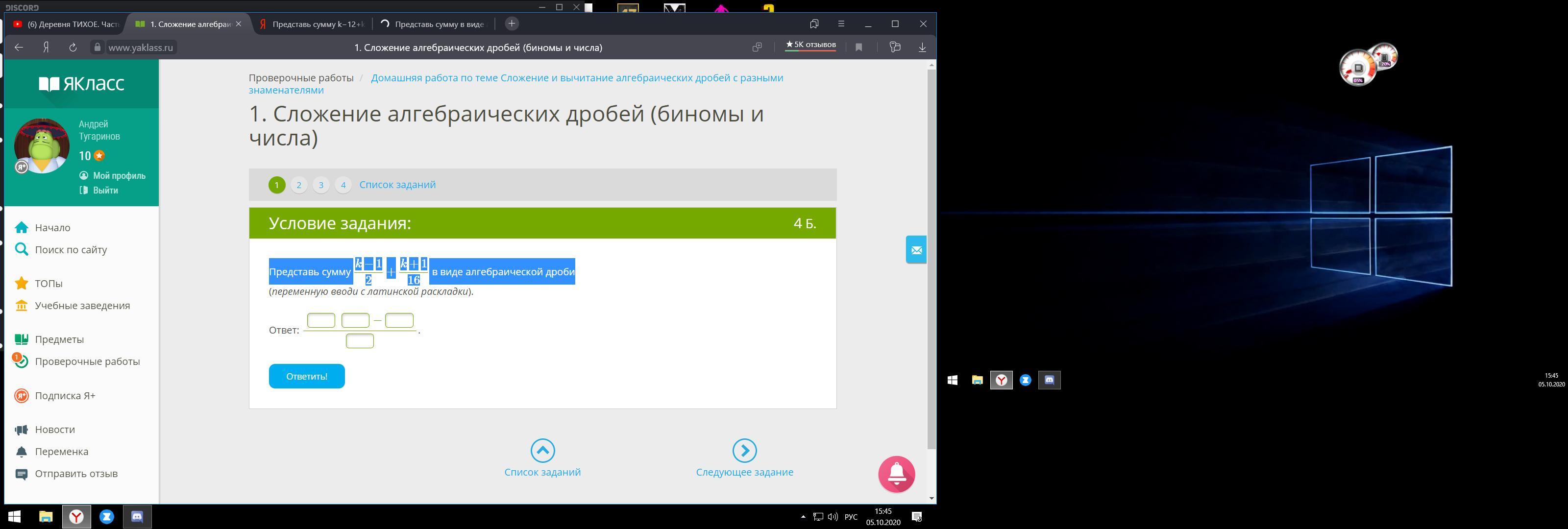Click the up-arrow circle above Список заданий
The height and width of the screenshot is (529, 1568).
click(542, 451)
